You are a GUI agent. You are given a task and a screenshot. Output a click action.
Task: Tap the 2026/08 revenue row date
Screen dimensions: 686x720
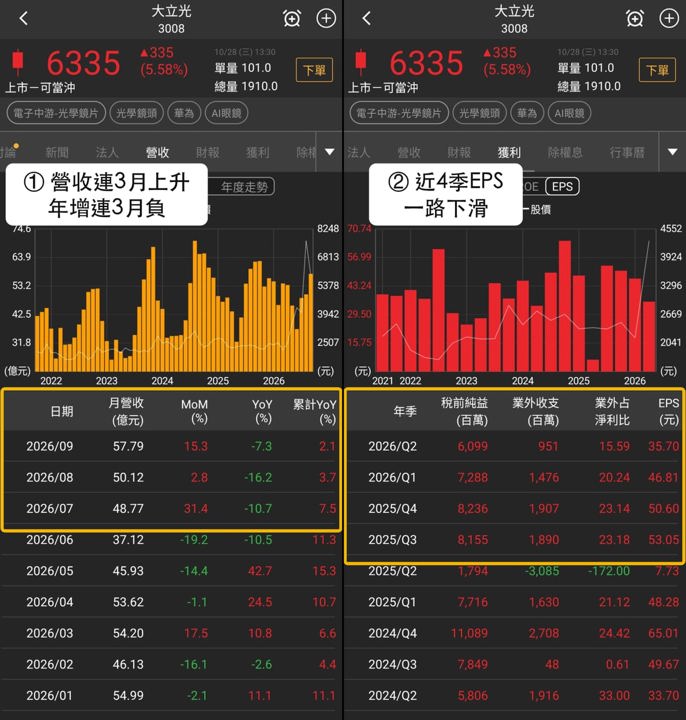tap(50, 478)
